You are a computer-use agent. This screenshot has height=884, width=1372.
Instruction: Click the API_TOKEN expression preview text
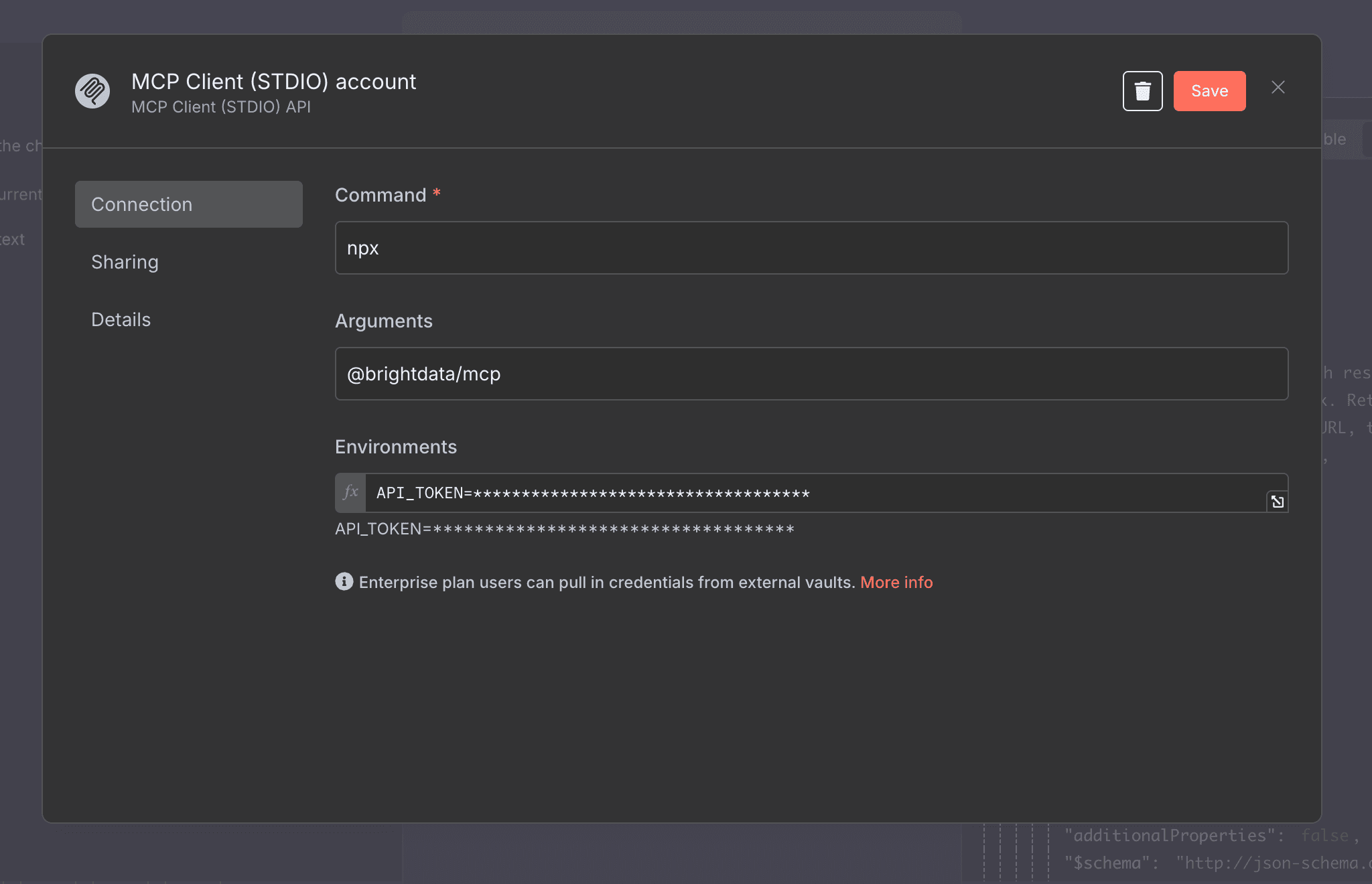coord(564,529)
